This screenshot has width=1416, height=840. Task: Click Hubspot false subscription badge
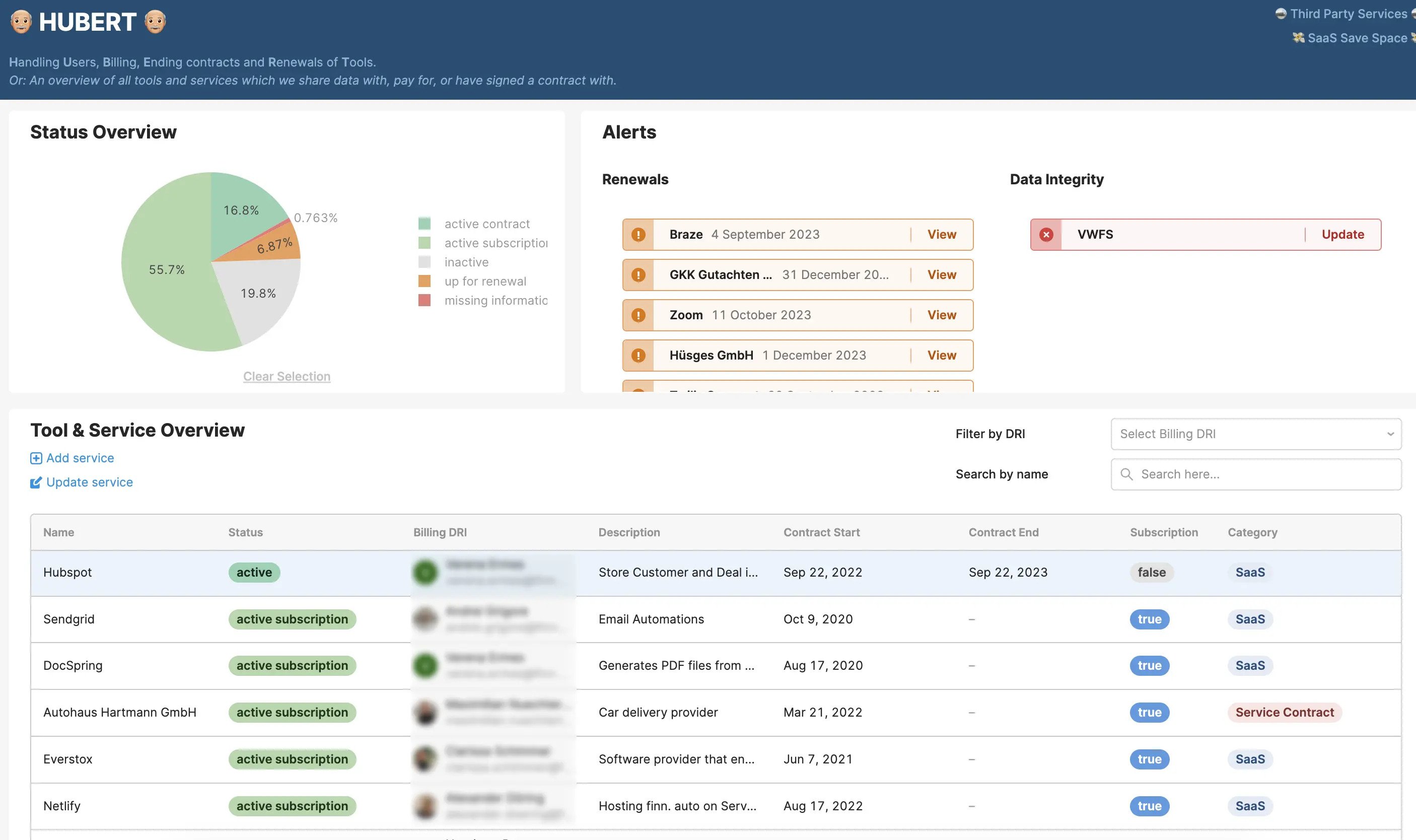pyautogui.click(x=1151, y=572)
